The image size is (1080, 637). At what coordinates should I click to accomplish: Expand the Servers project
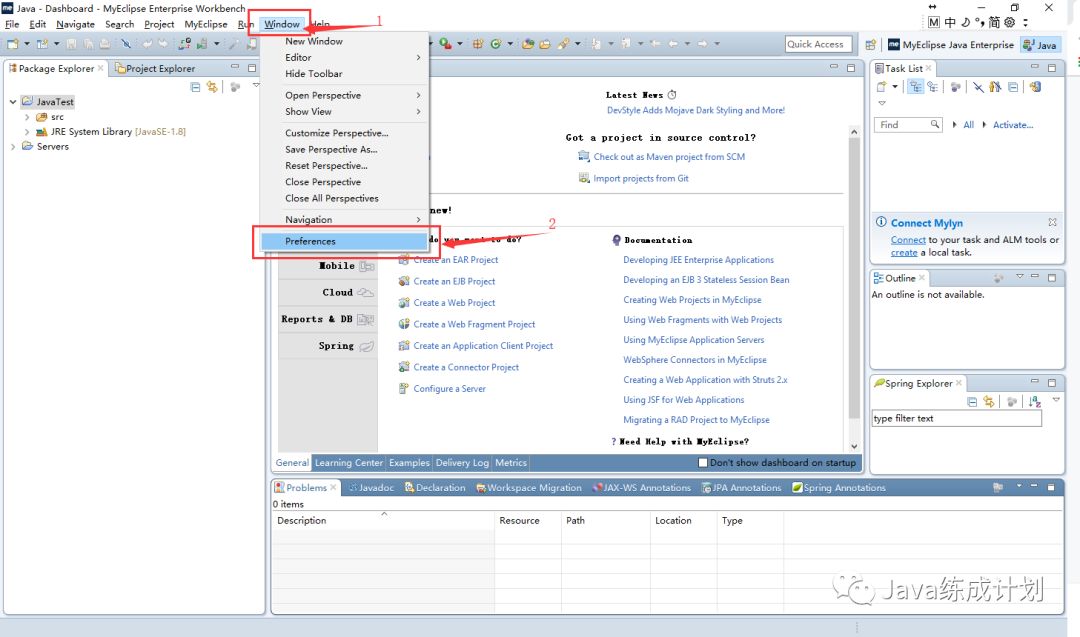pos(12,146)
